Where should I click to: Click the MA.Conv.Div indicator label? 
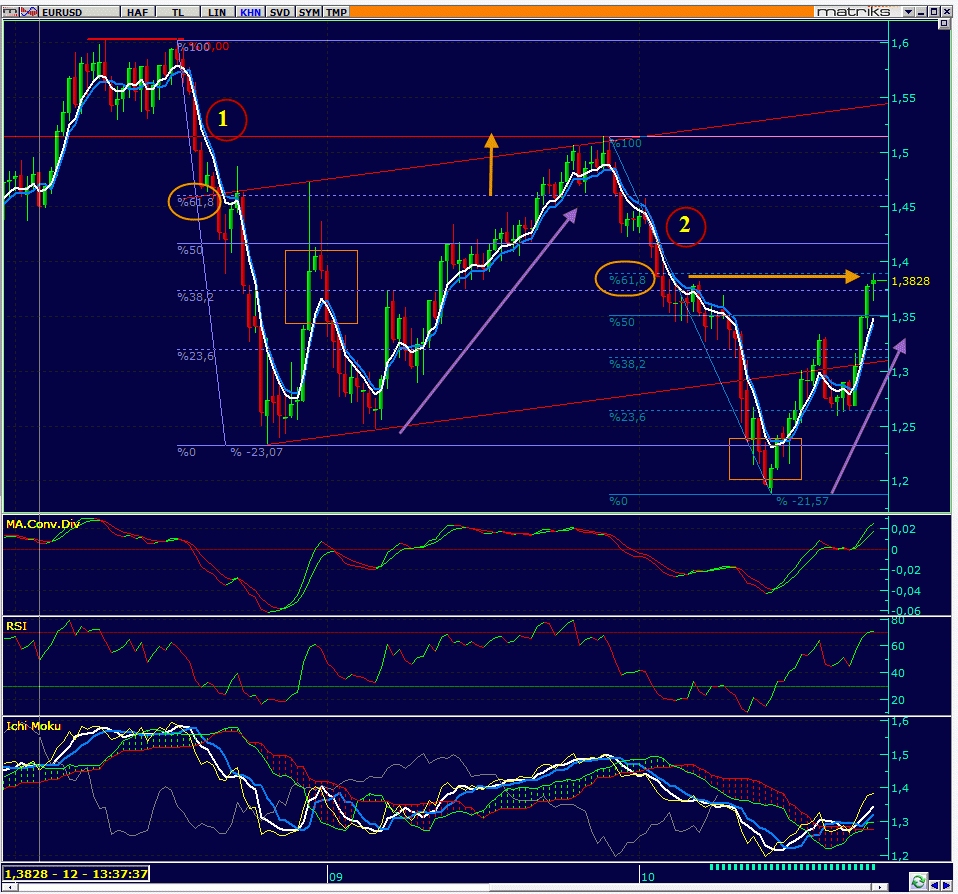point(41,524)
